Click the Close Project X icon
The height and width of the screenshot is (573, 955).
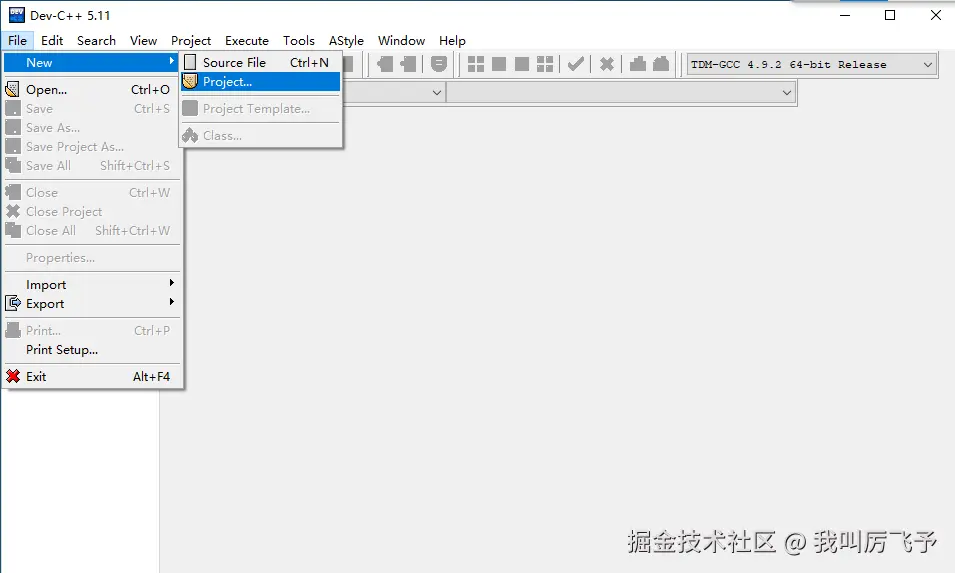13,211
